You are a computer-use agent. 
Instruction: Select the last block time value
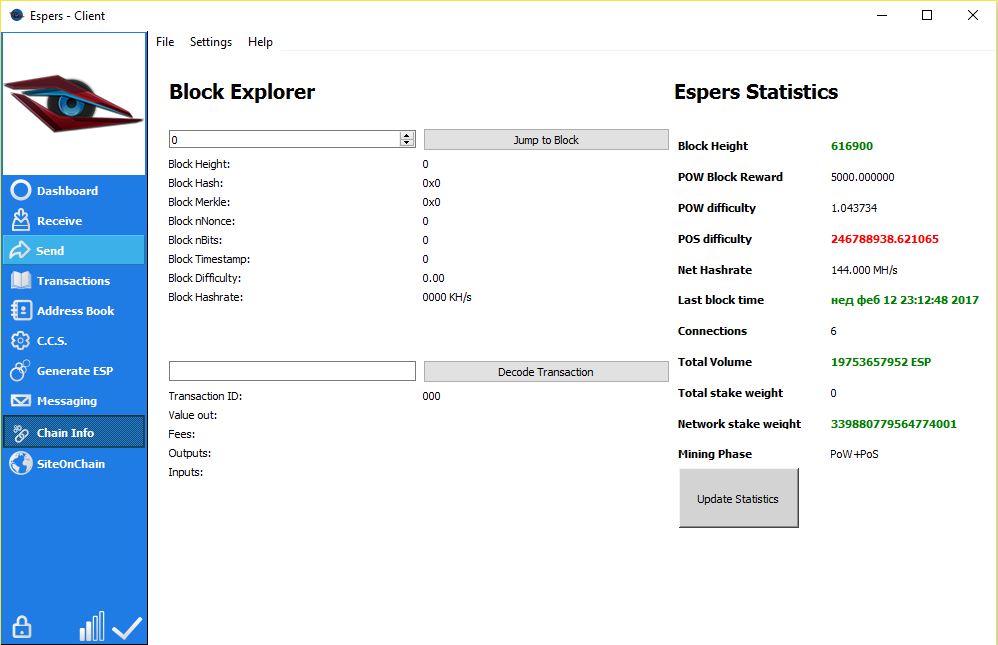904,300
